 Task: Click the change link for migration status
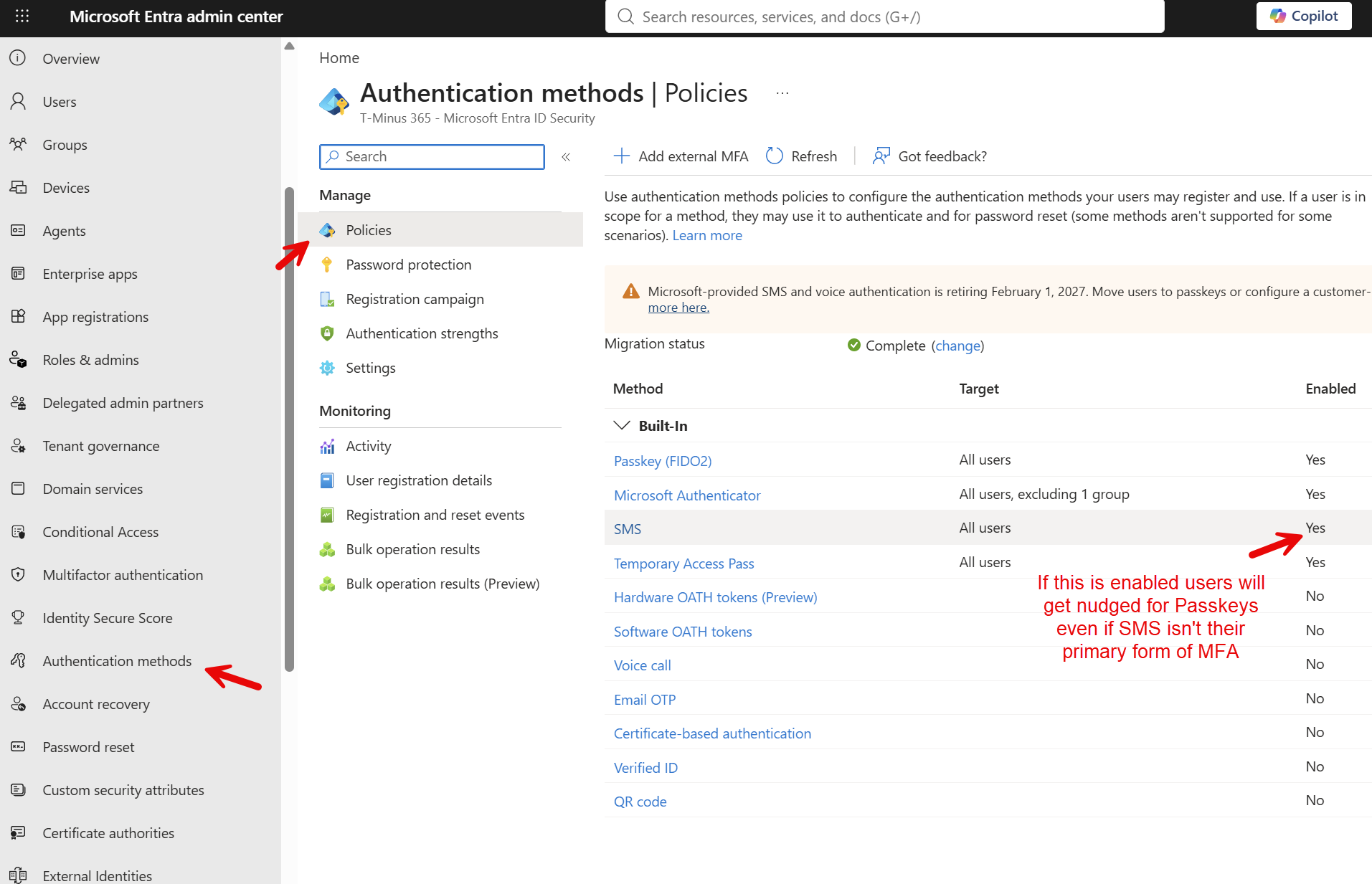pyautogui.click(x=957, y=345)
